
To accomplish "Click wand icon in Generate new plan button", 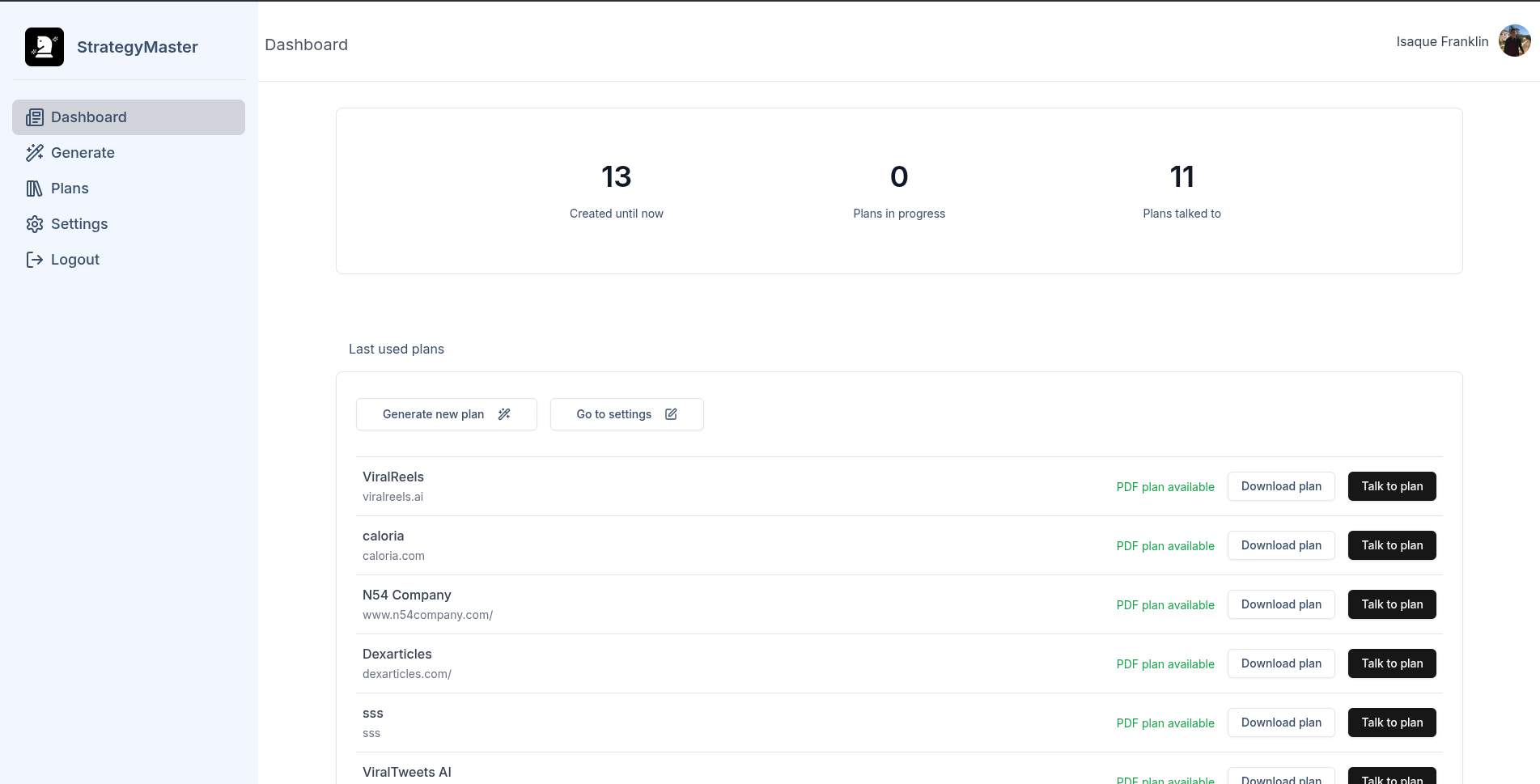I will point(504,414).
